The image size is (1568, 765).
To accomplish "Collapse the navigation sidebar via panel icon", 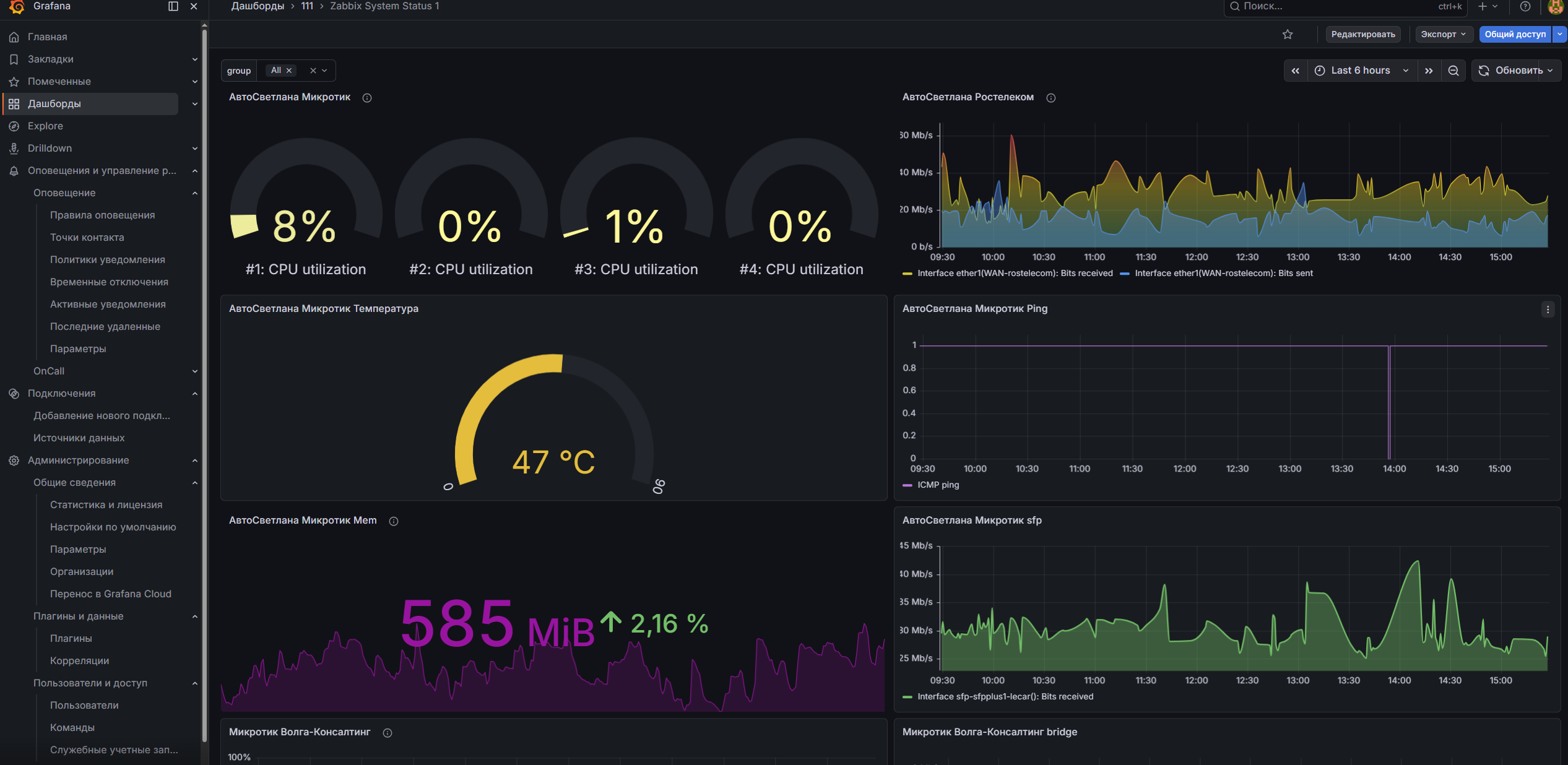I will 172,7.
